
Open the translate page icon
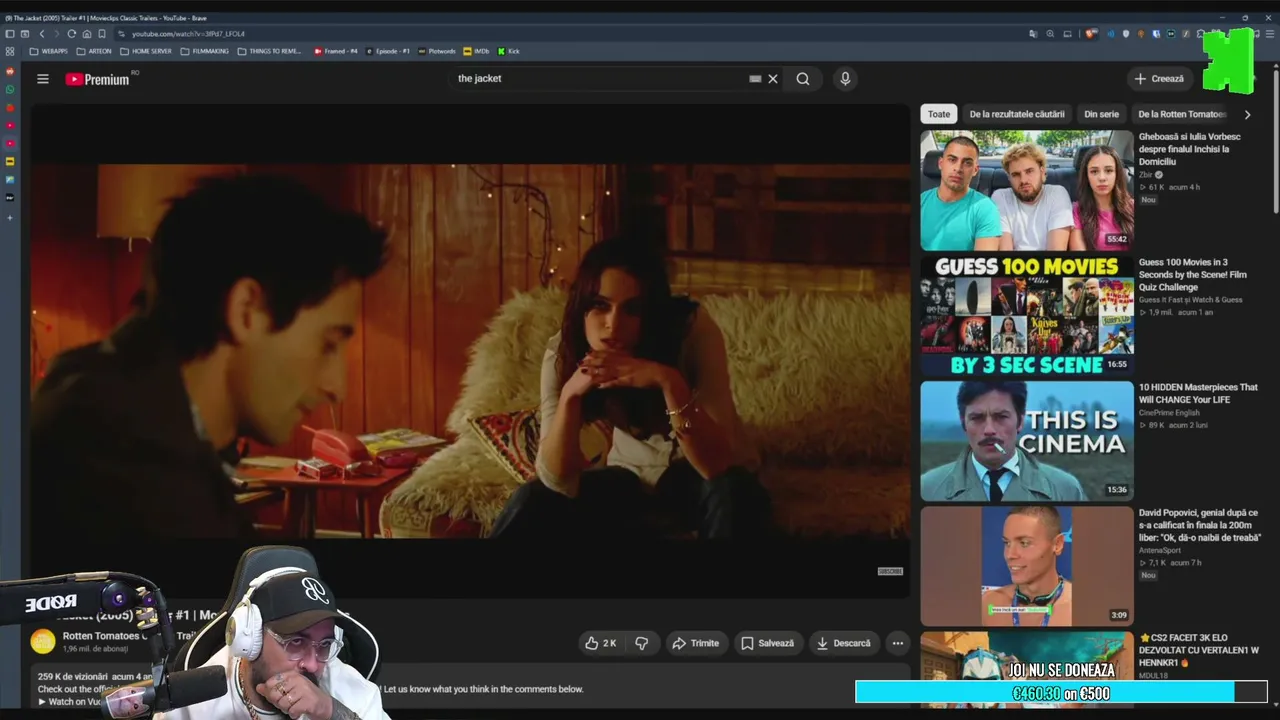pyautogui.click(x=1033, y=34)
